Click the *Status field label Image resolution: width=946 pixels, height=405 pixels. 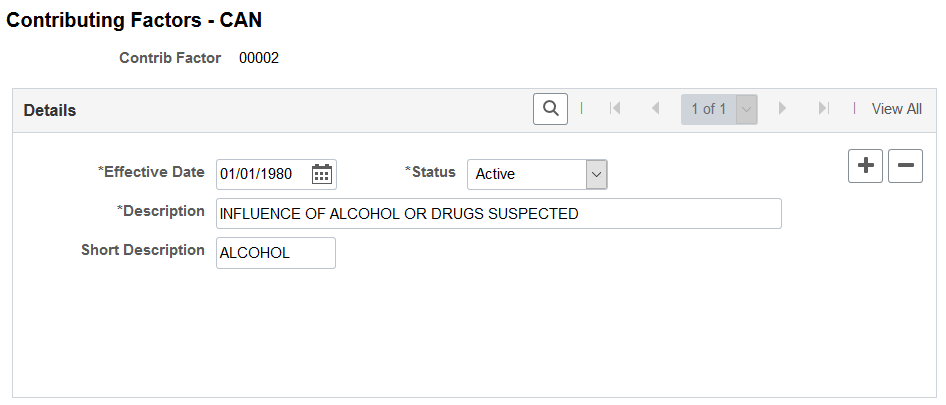430,172
